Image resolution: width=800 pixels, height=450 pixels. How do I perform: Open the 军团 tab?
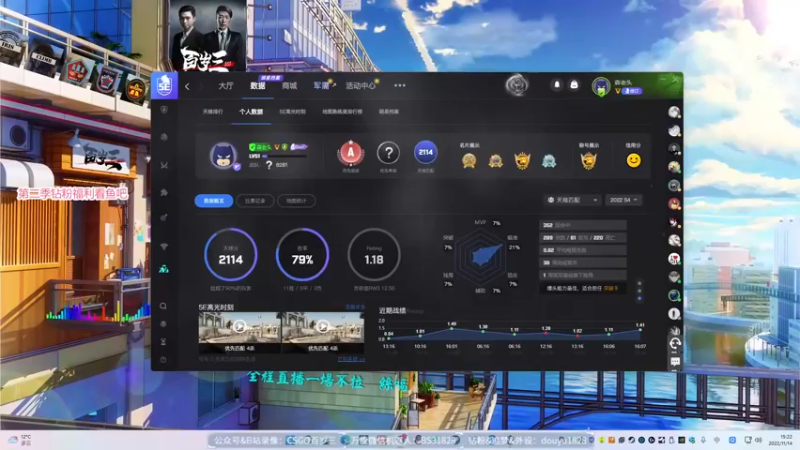coord(321,86)
